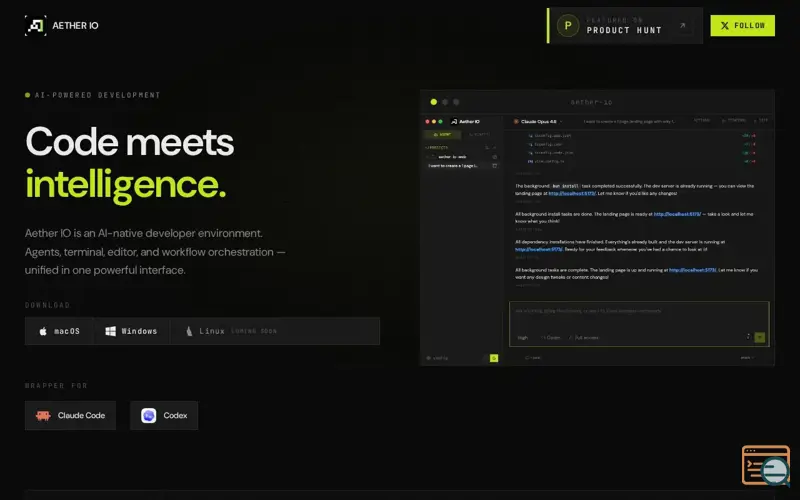Open localhost link after 'landing page is ready at'
This screenshot has height=500, width=800.
coord(677,214)
